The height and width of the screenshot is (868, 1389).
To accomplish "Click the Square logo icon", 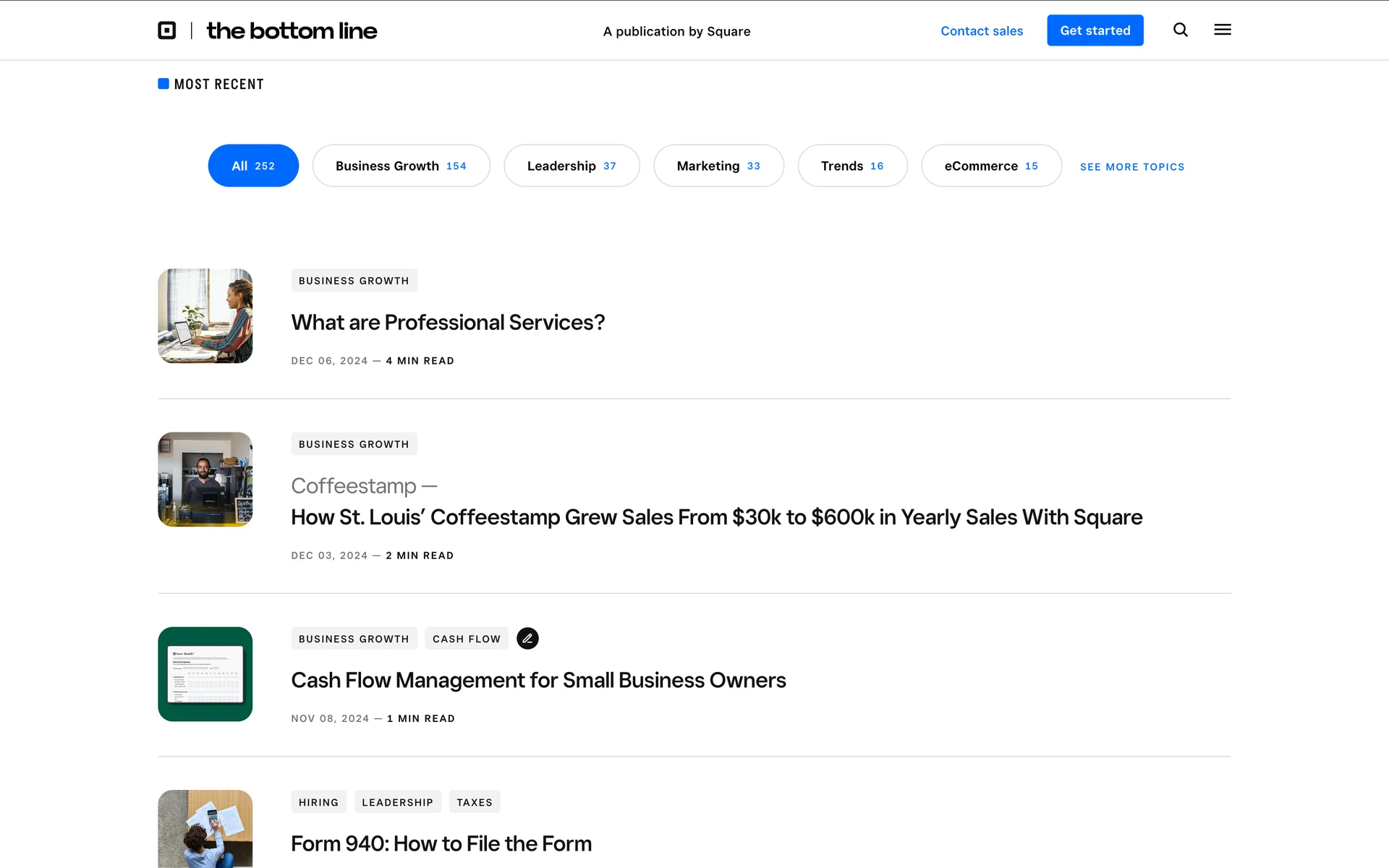I will tap(167, 30).
